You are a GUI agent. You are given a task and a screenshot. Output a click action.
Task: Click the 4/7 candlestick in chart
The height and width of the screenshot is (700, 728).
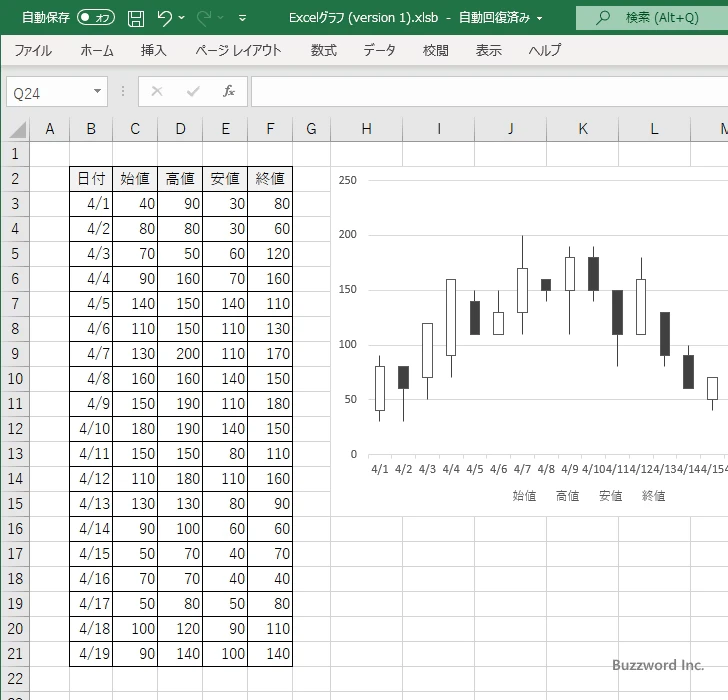click(522, 290)
